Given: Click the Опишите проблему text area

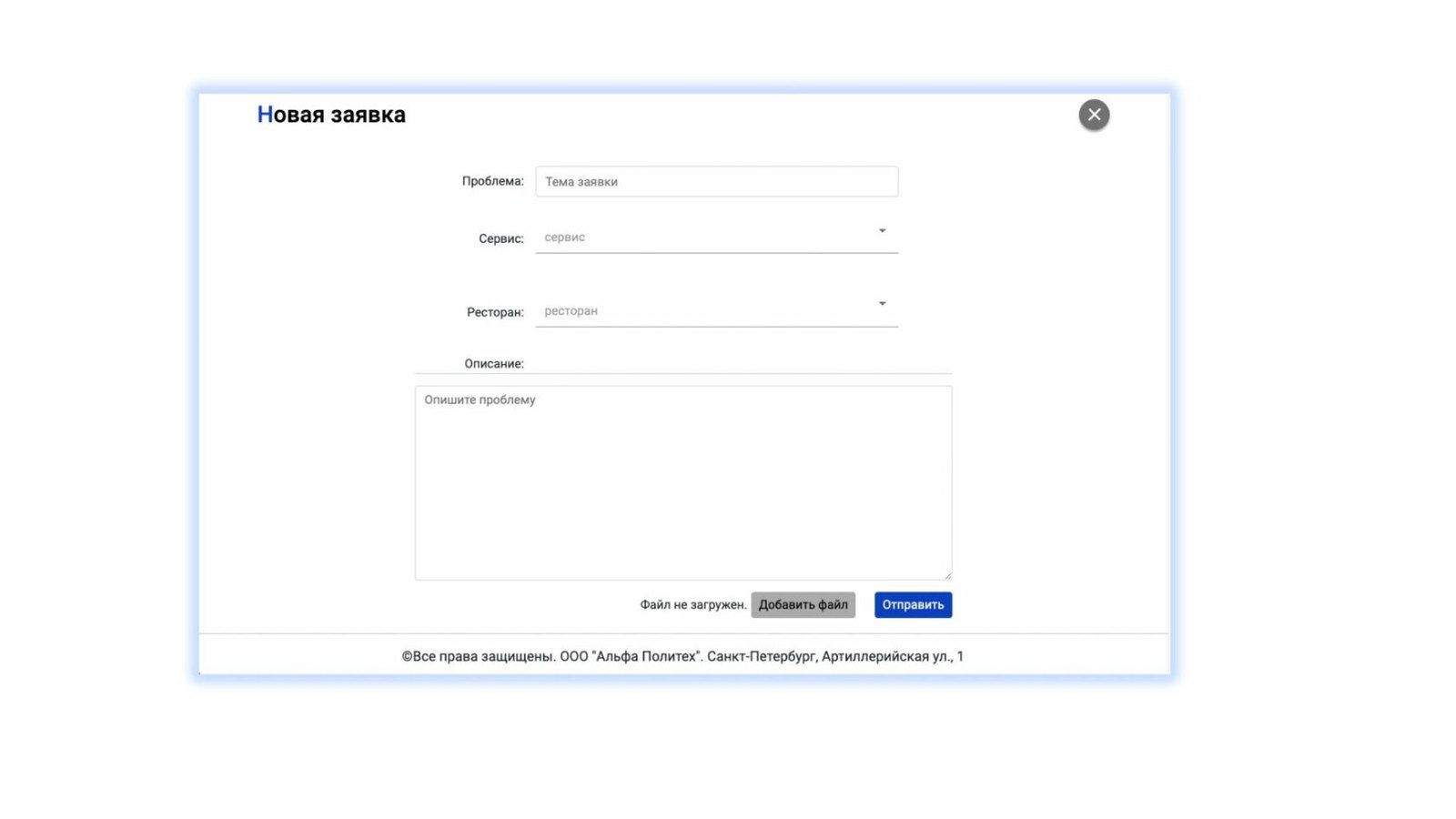Looking at the screenshot, I should pos(683,482).
